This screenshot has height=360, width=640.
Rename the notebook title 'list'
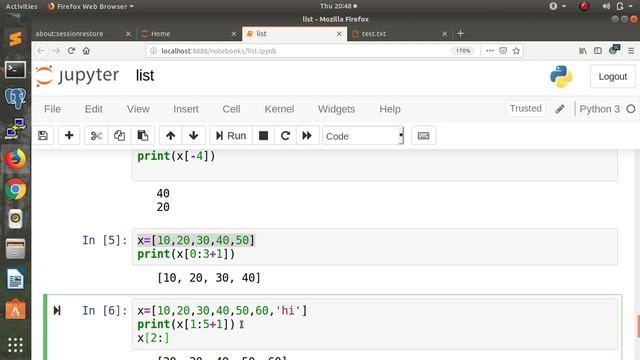[x=145, y=76]
